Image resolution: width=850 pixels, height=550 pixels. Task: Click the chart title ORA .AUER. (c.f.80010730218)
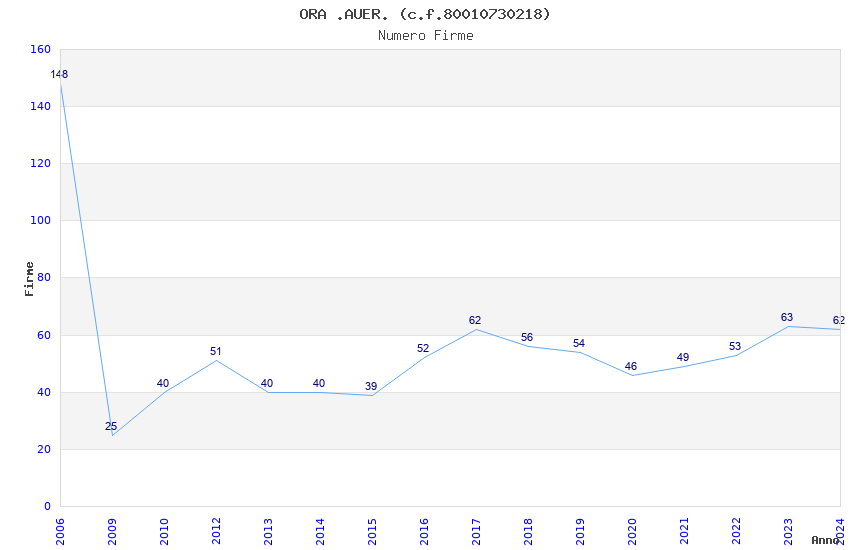point(424,14)
